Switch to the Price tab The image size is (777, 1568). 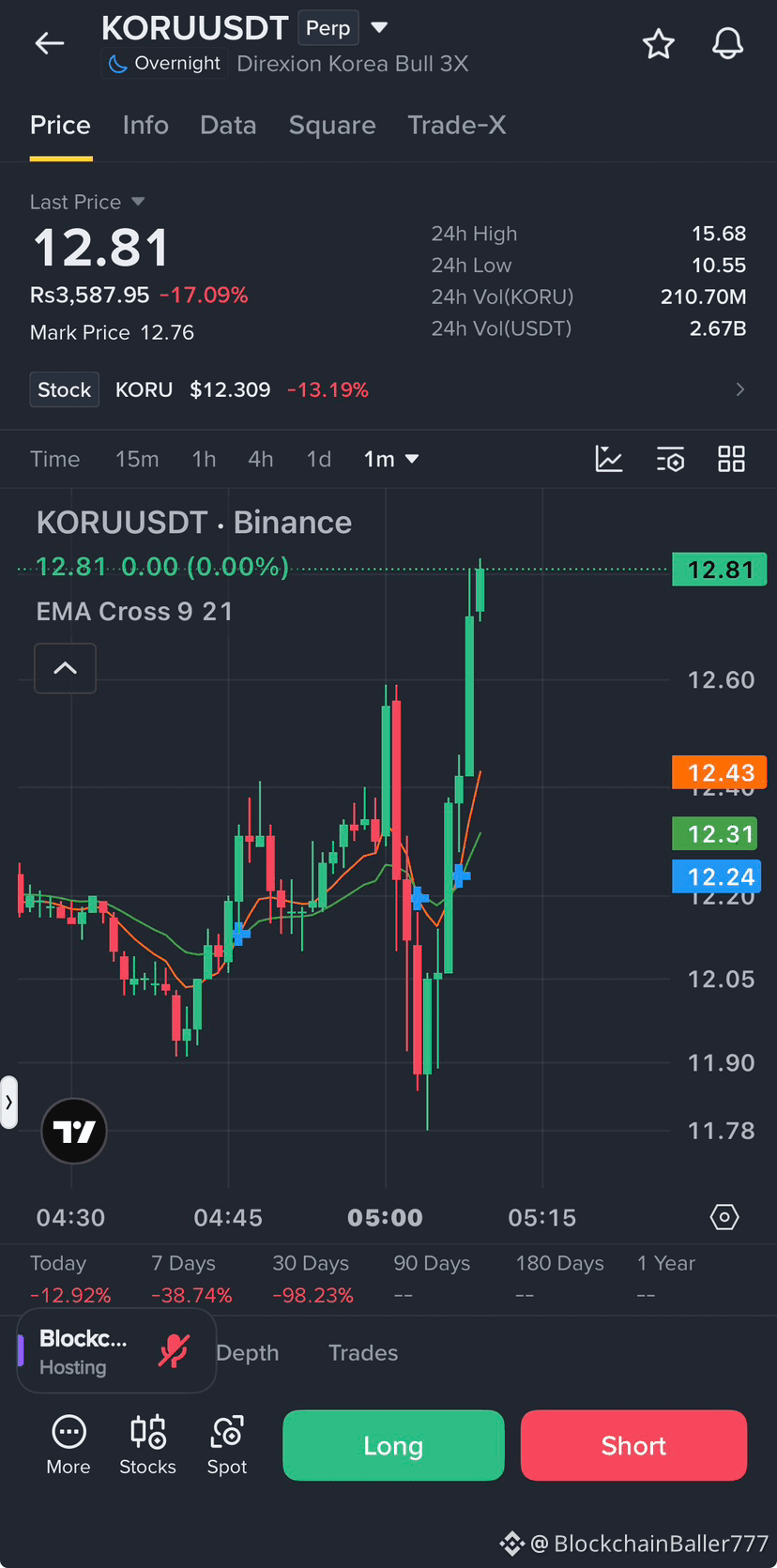pos(60,125)
